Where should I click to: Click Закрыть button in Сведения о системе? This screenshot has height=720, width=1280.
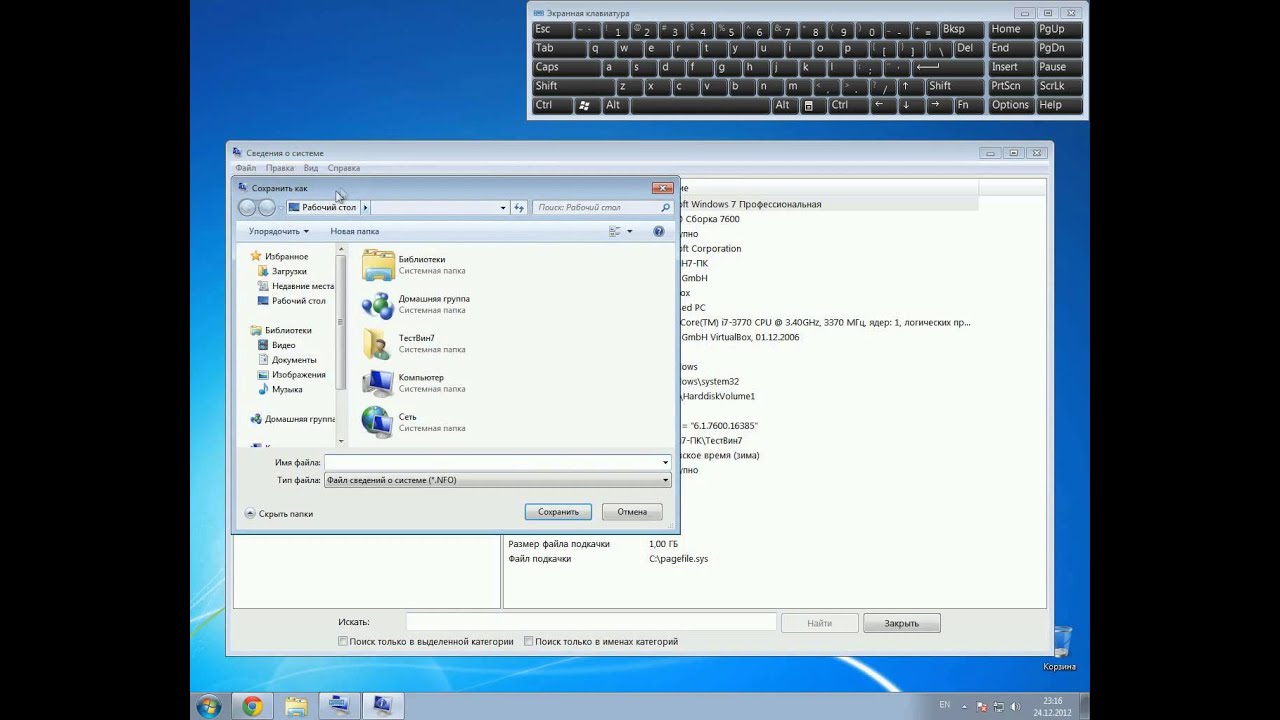click(x=901, y=623)
